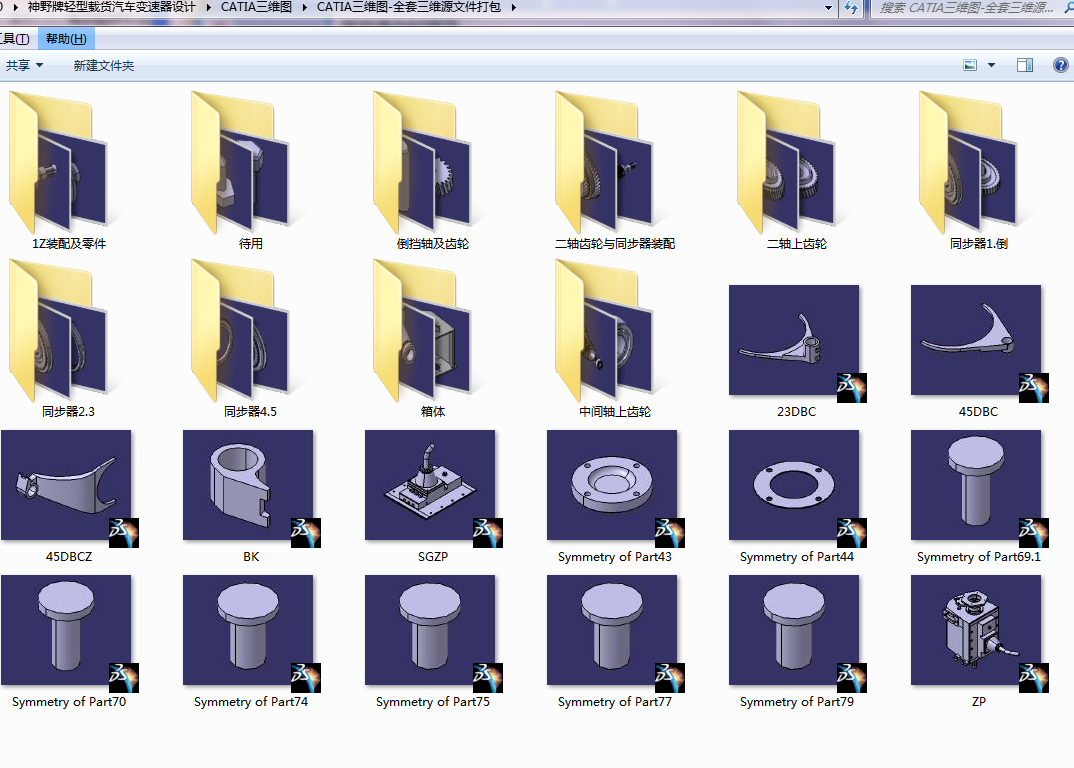The image size is (1074, 768).
Task: Navigate to 神野牌轻型载货汽车变速器设计 breadcrumb
Action: (x=111, y=8)
